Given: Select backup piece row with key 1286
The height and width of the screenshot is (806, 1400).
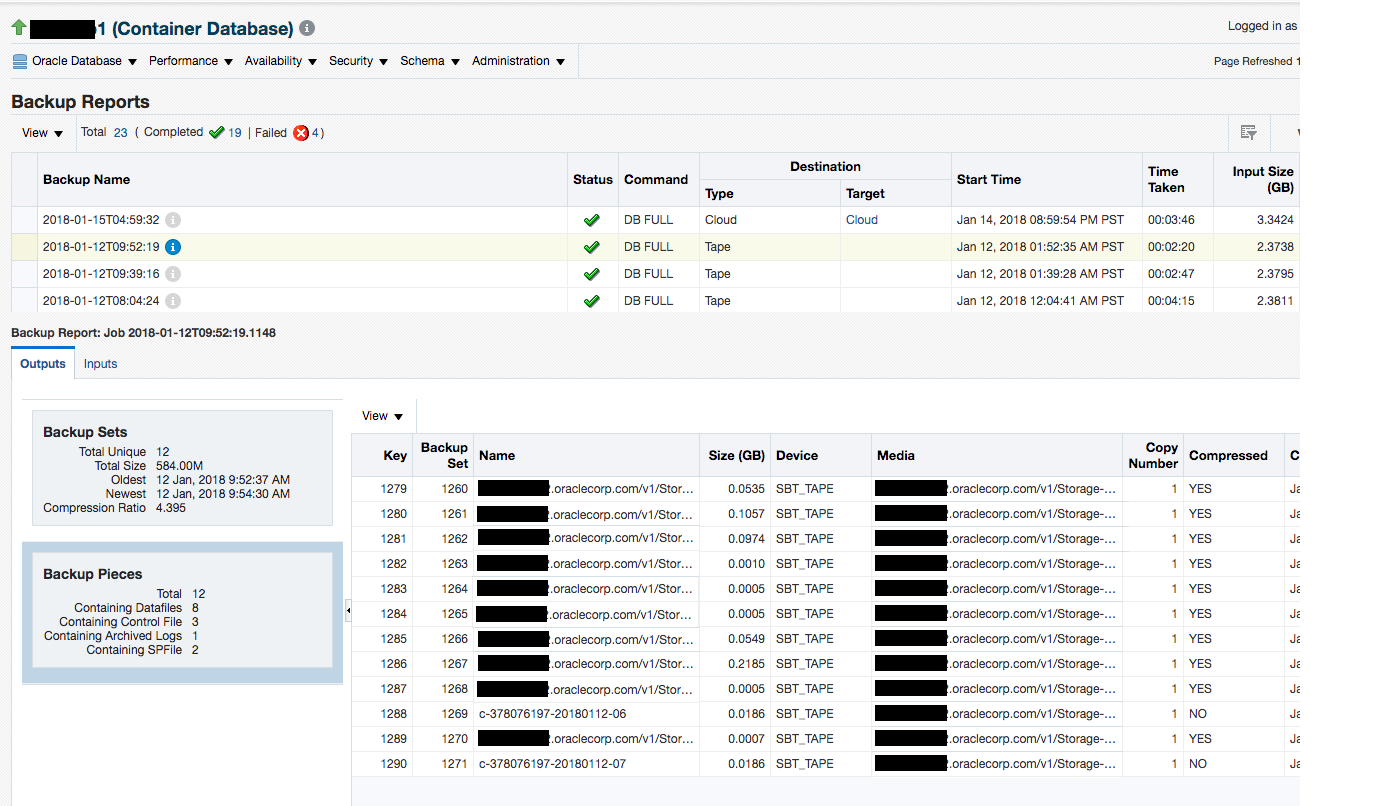Looking at the screenshot, I should (825, 664).
